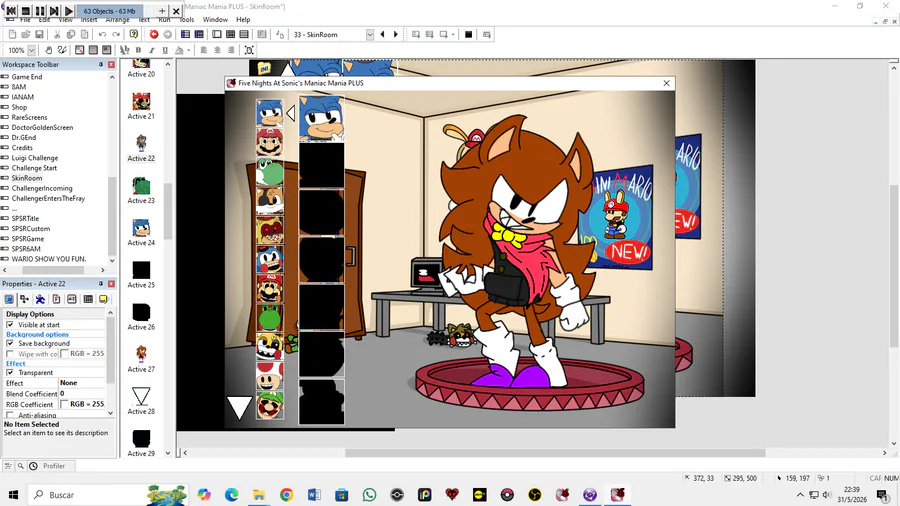The image size is (900, 506).
Task: Open the Event List Editor icon
Action: click(244, 34)
